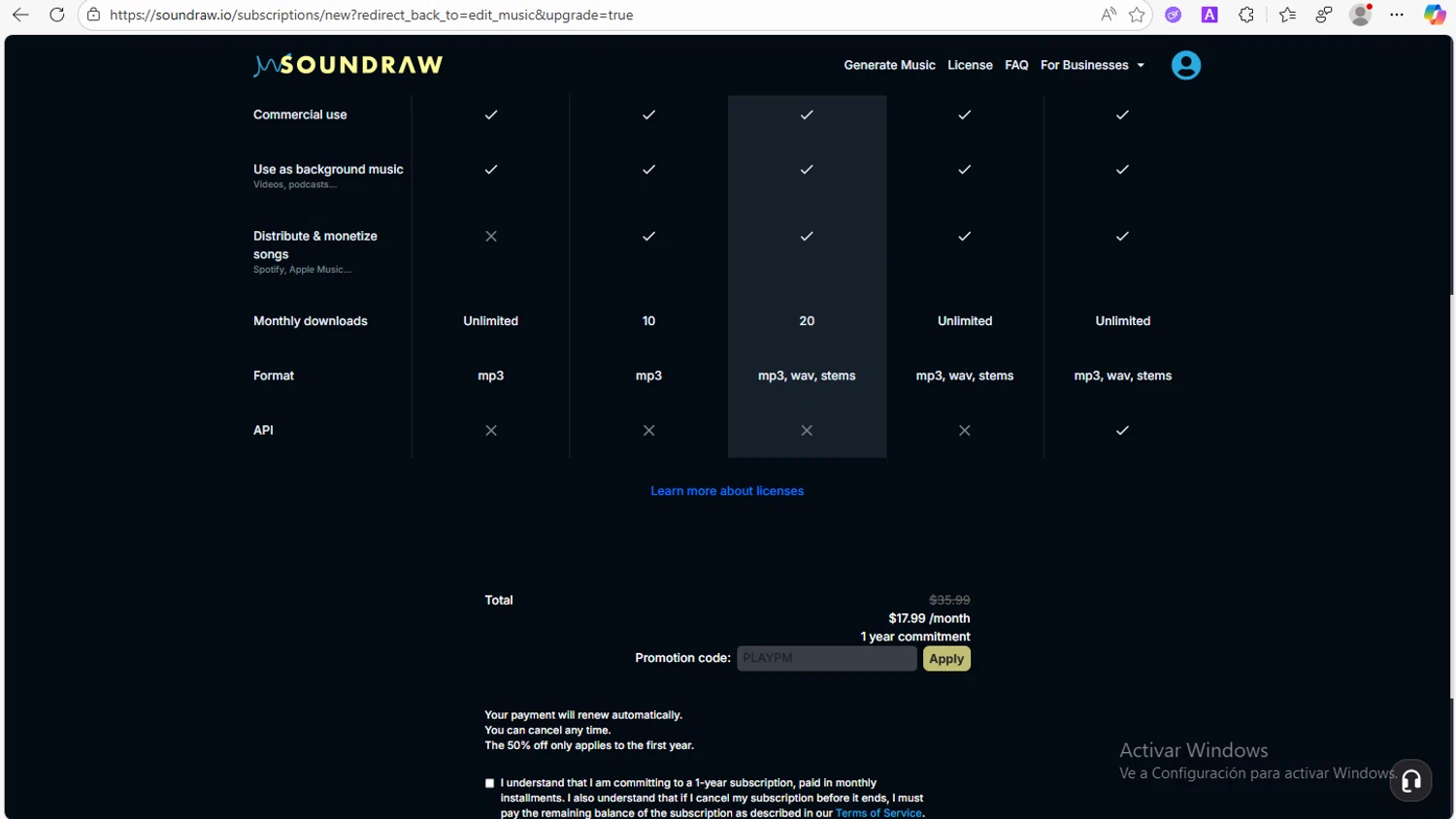Open the License menu item

click(x=970, y=65)
